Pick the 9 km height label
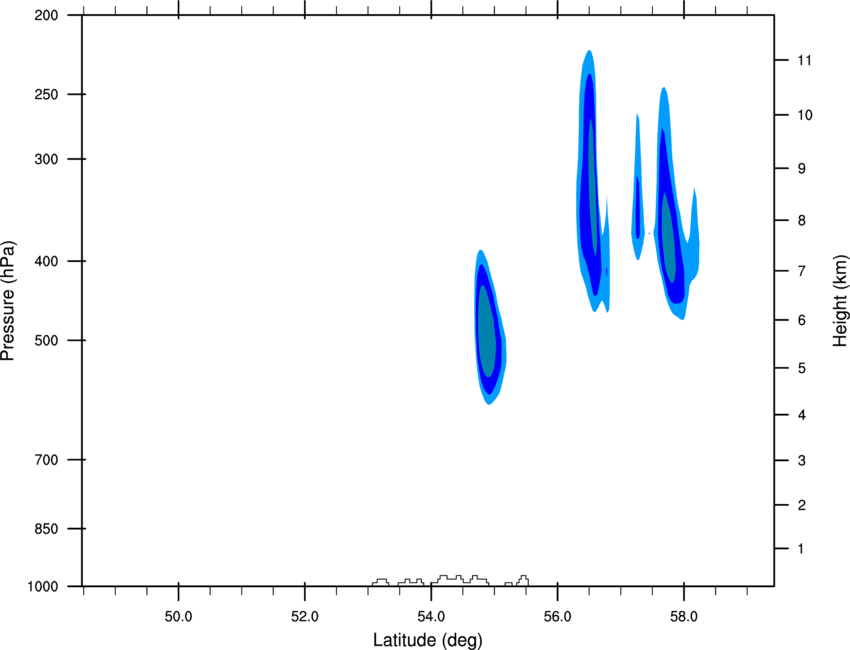Screen dimensions: 850x650 801,169
